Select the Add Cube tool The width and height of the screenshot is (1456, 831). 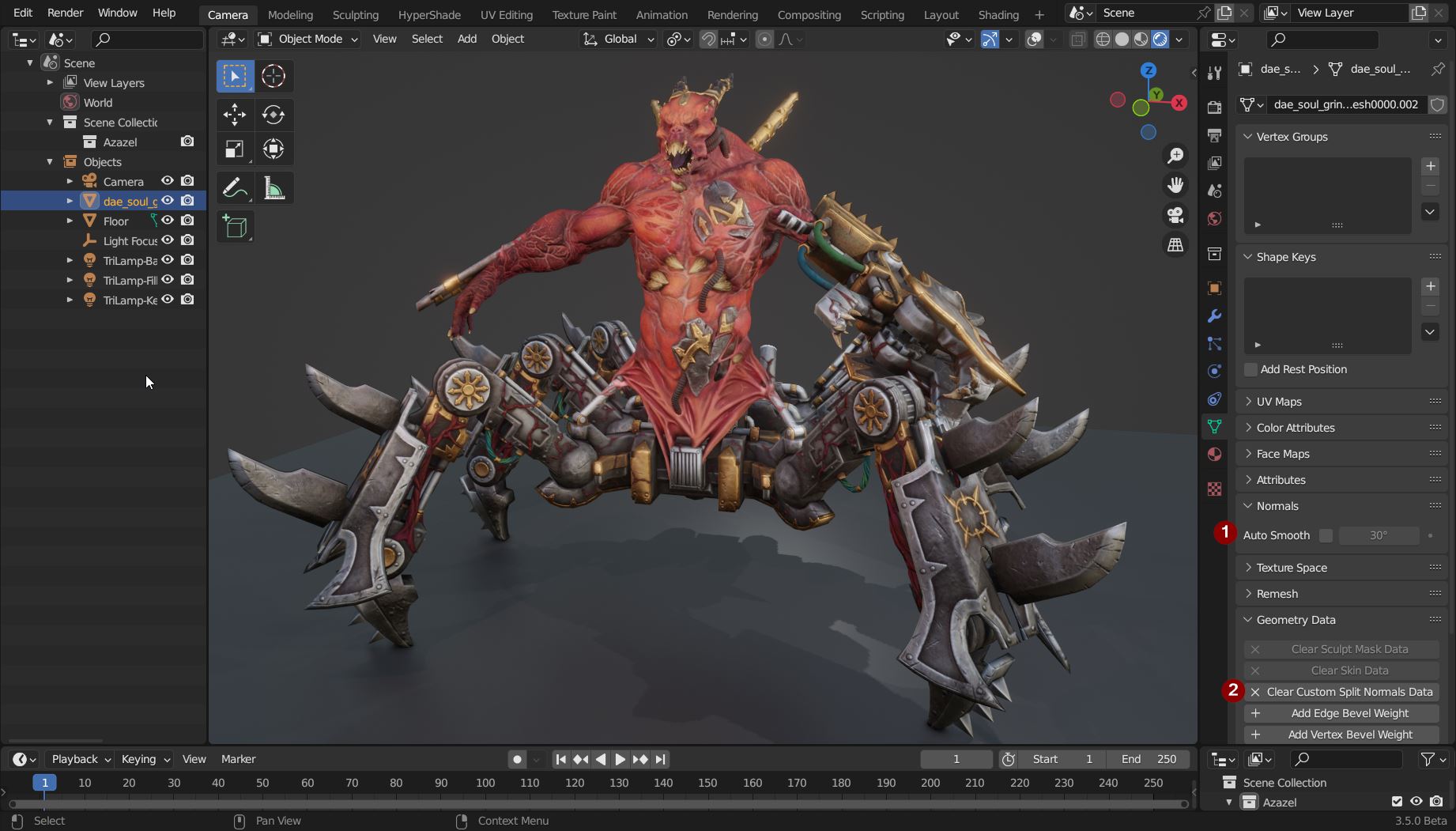tap(235, 227)
